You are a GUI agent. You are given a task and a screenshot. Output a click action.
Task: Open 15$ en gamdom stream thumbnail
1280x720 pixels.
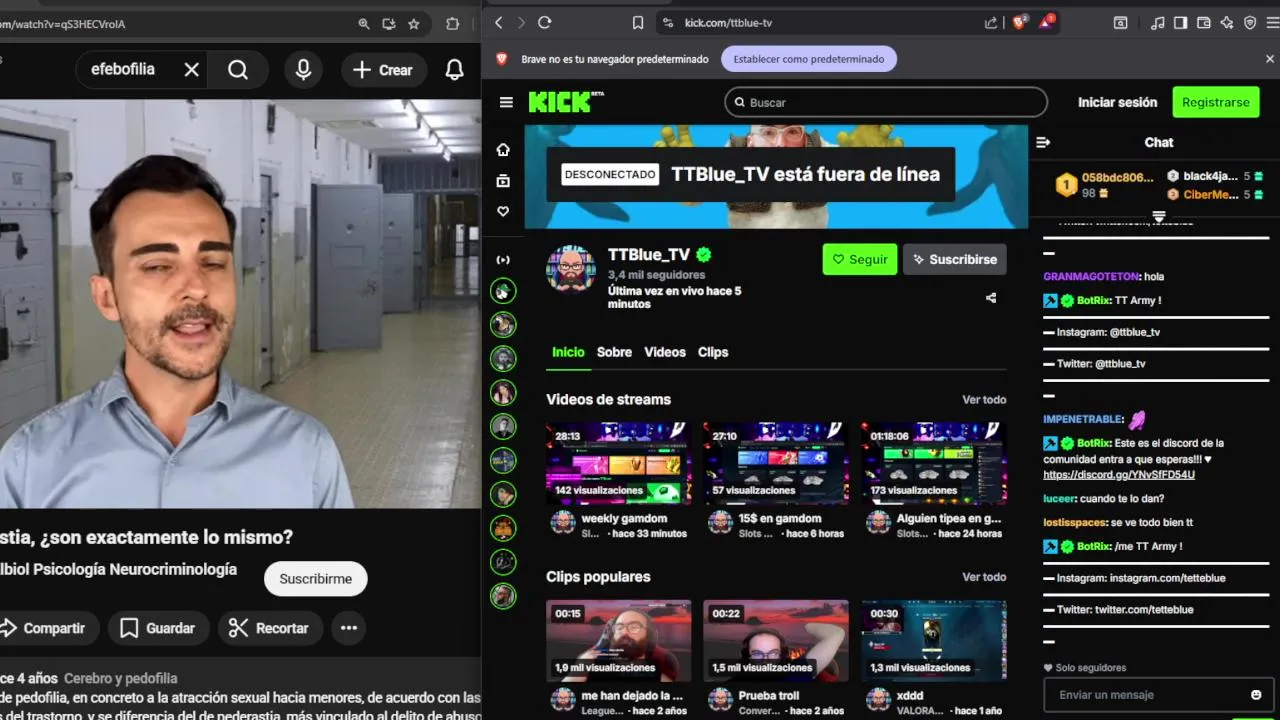point(775,463)
